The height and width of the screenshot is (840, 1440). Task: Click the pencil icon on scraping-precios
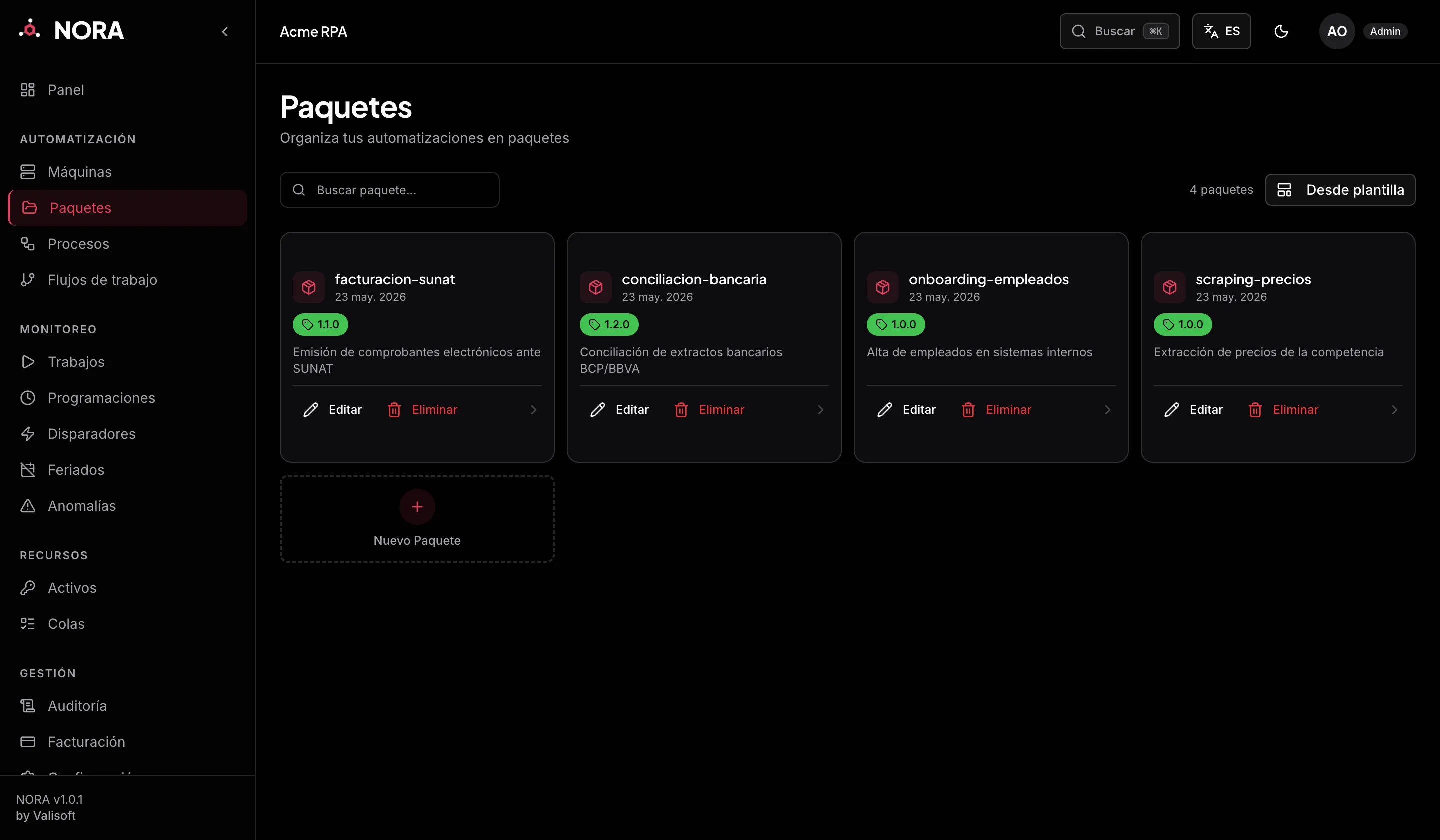point(1171,410)
